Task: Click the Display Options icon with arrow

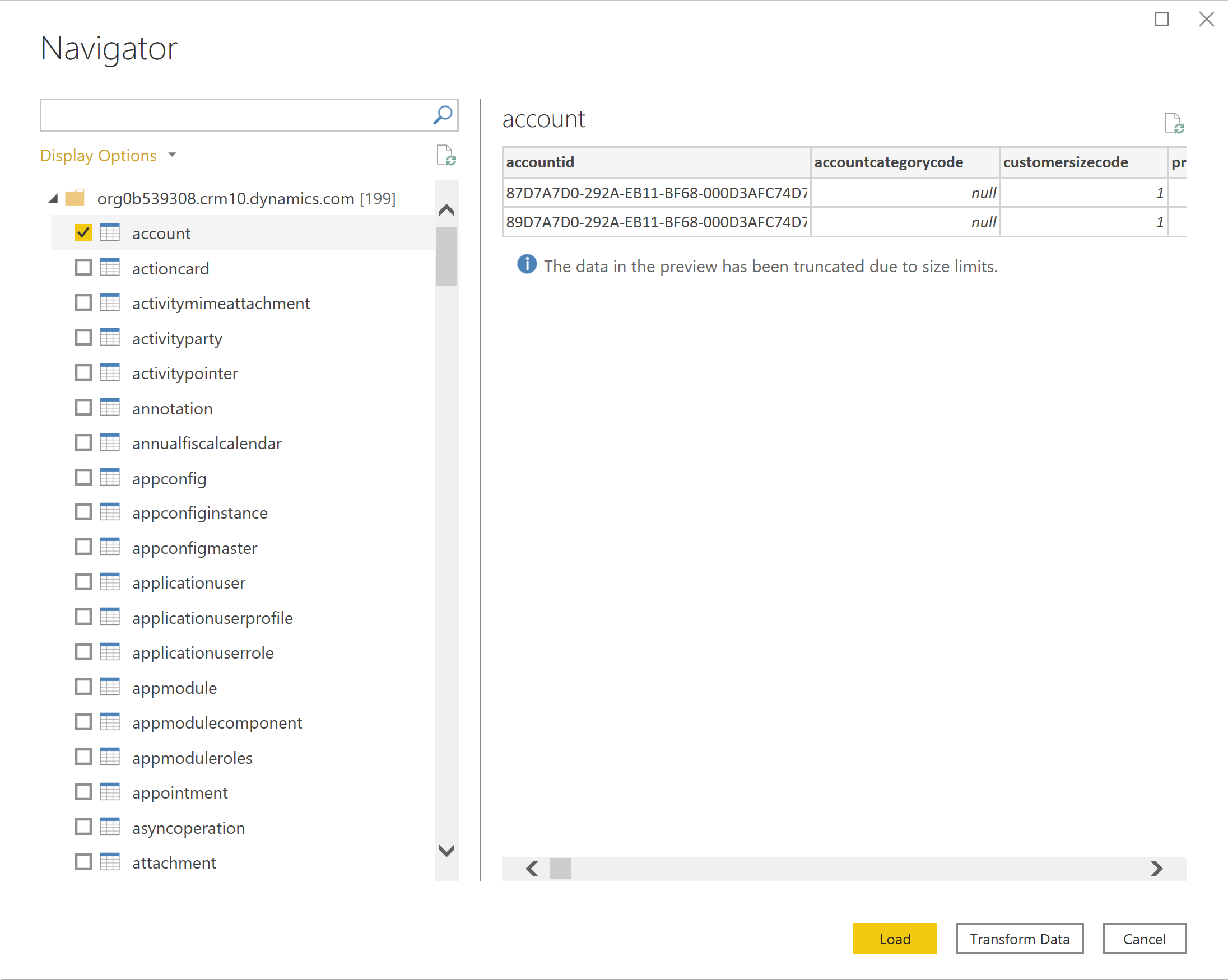Action: [x=176, y=155]
